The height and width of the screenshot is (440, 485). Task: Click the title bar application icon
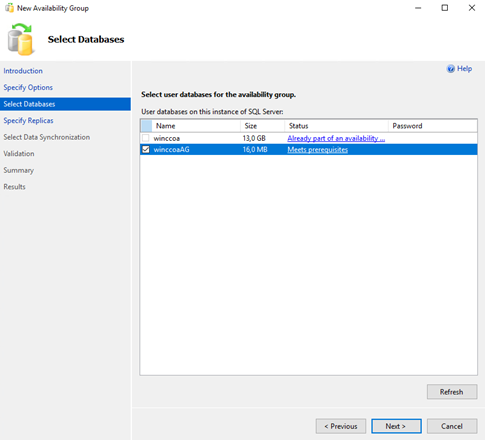(9, 8)
